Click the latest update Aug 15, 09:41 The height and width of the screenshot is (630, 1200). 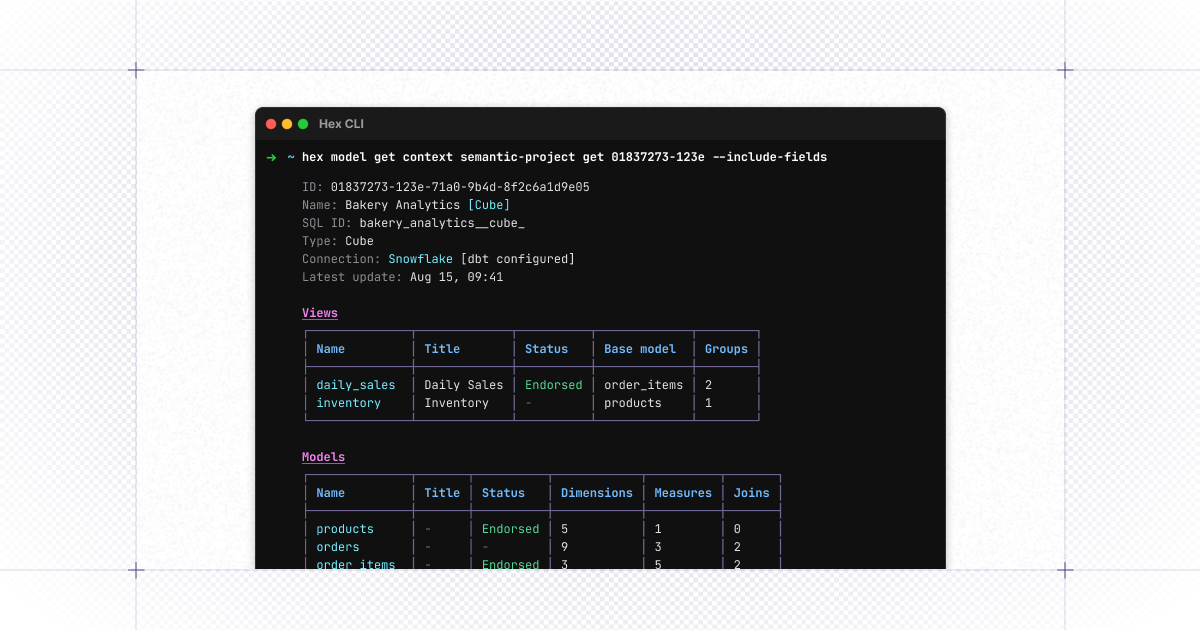click(456, 277)
